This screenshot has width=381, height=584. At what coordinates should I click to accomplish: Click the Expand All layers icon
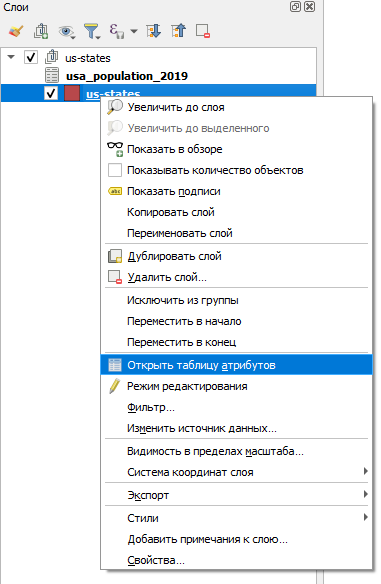(153, 31)
